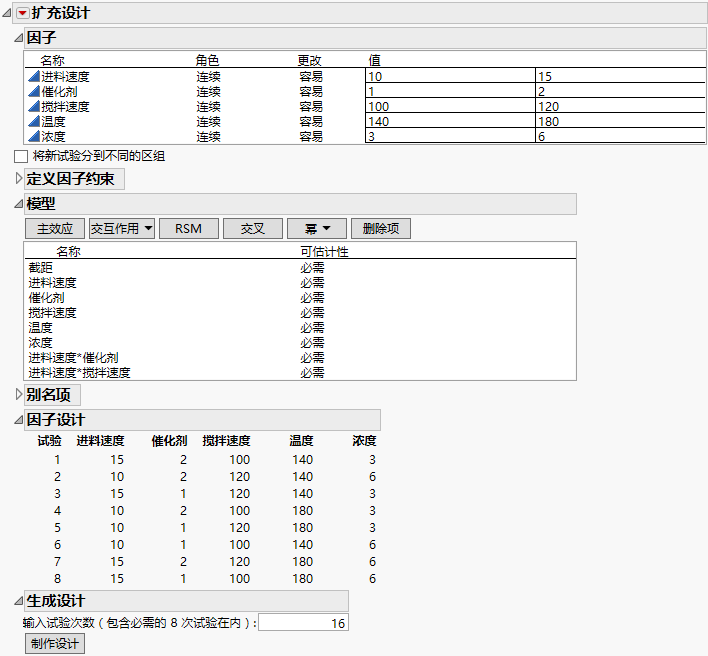Select the 截距 model term
Screen dimensions: 708x656
(41, 268)
